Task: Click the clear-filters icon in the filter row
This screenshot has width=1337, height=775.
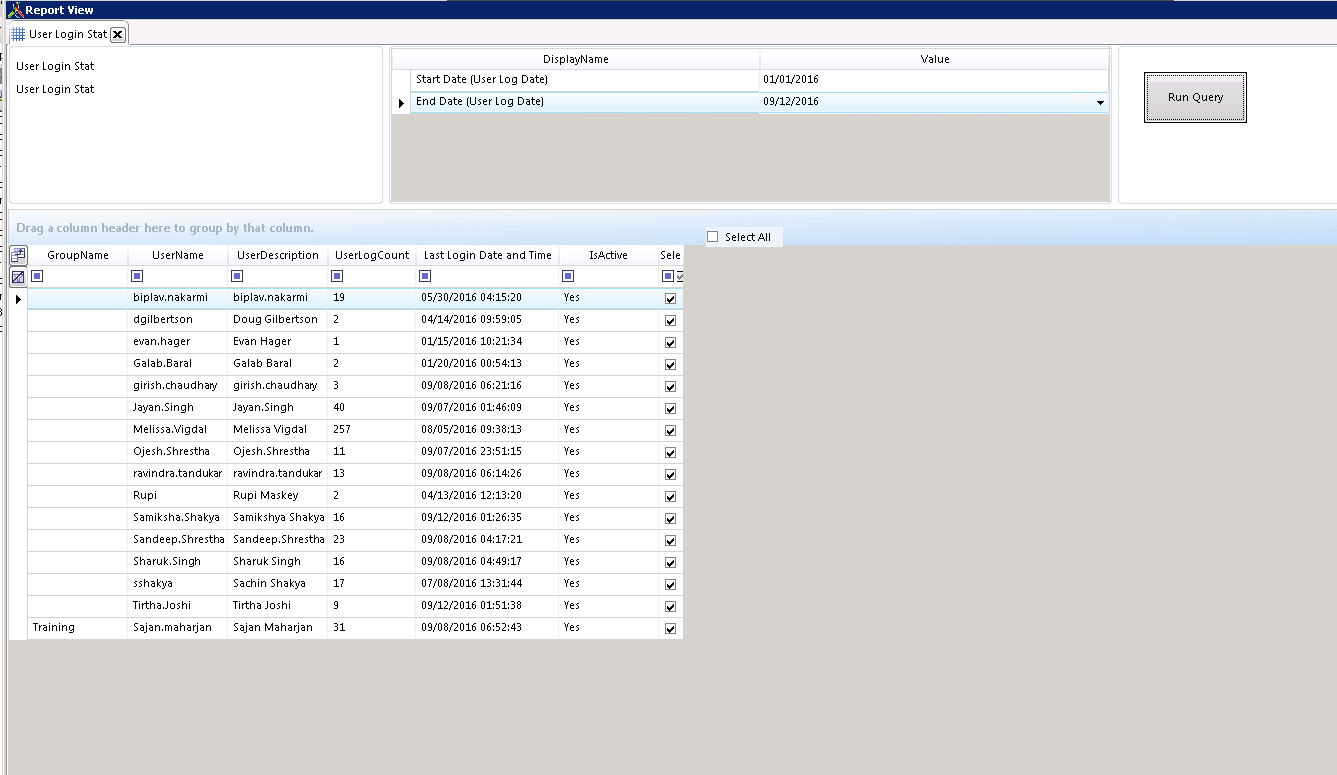Action: tap(18, 277)
